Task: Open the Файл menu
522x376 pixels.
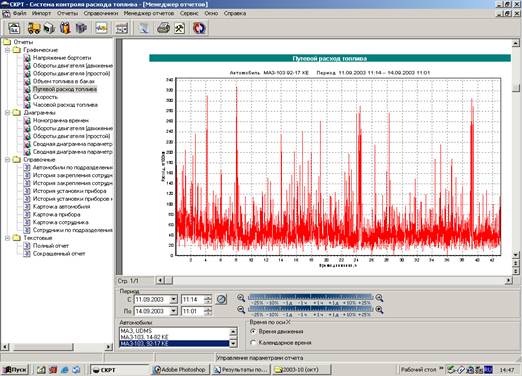Action: click(20, 13)
